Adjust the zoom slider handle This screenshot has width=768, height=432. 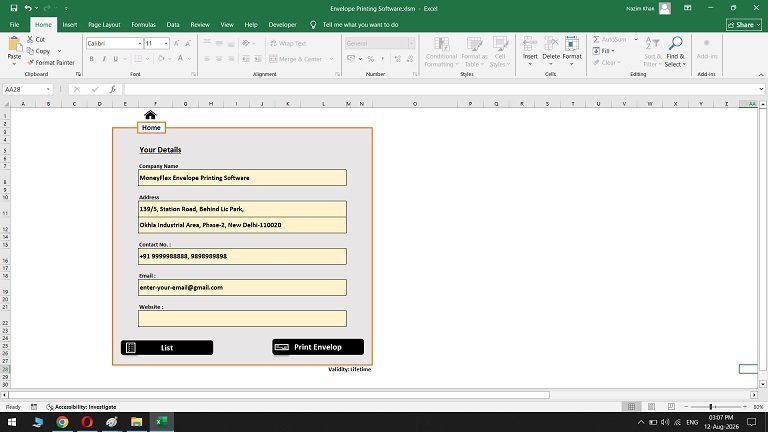(x=711, y=407)
